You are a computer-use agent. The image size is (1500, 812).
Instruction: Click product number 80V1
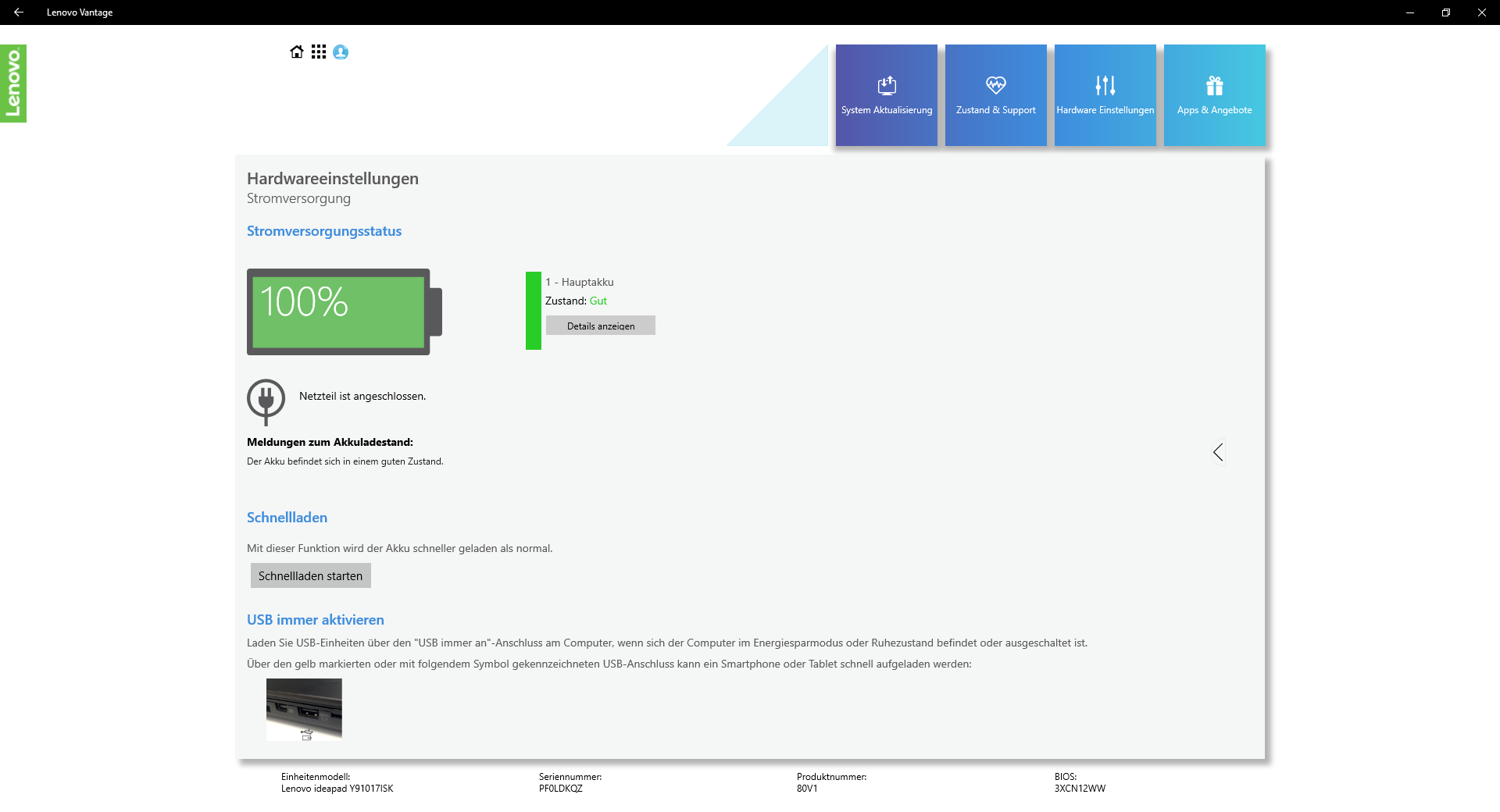coord(807,789)
